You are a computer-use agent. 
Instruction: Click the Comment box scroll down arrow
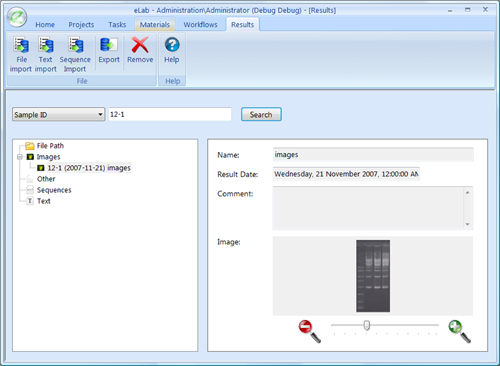(x=468, y=224)
